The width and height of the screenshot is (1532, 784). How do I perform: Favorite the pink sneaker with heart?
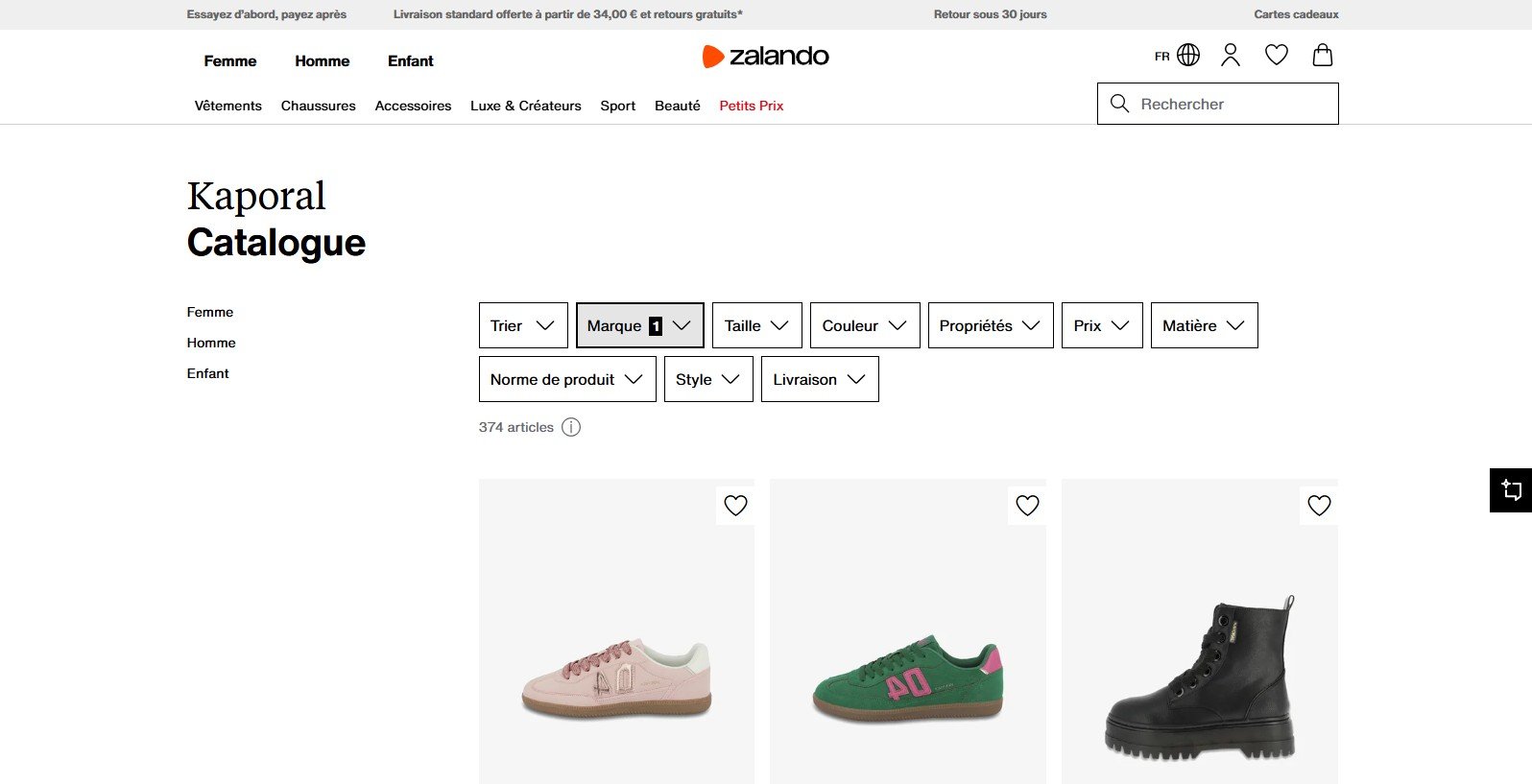pos(735,505)
